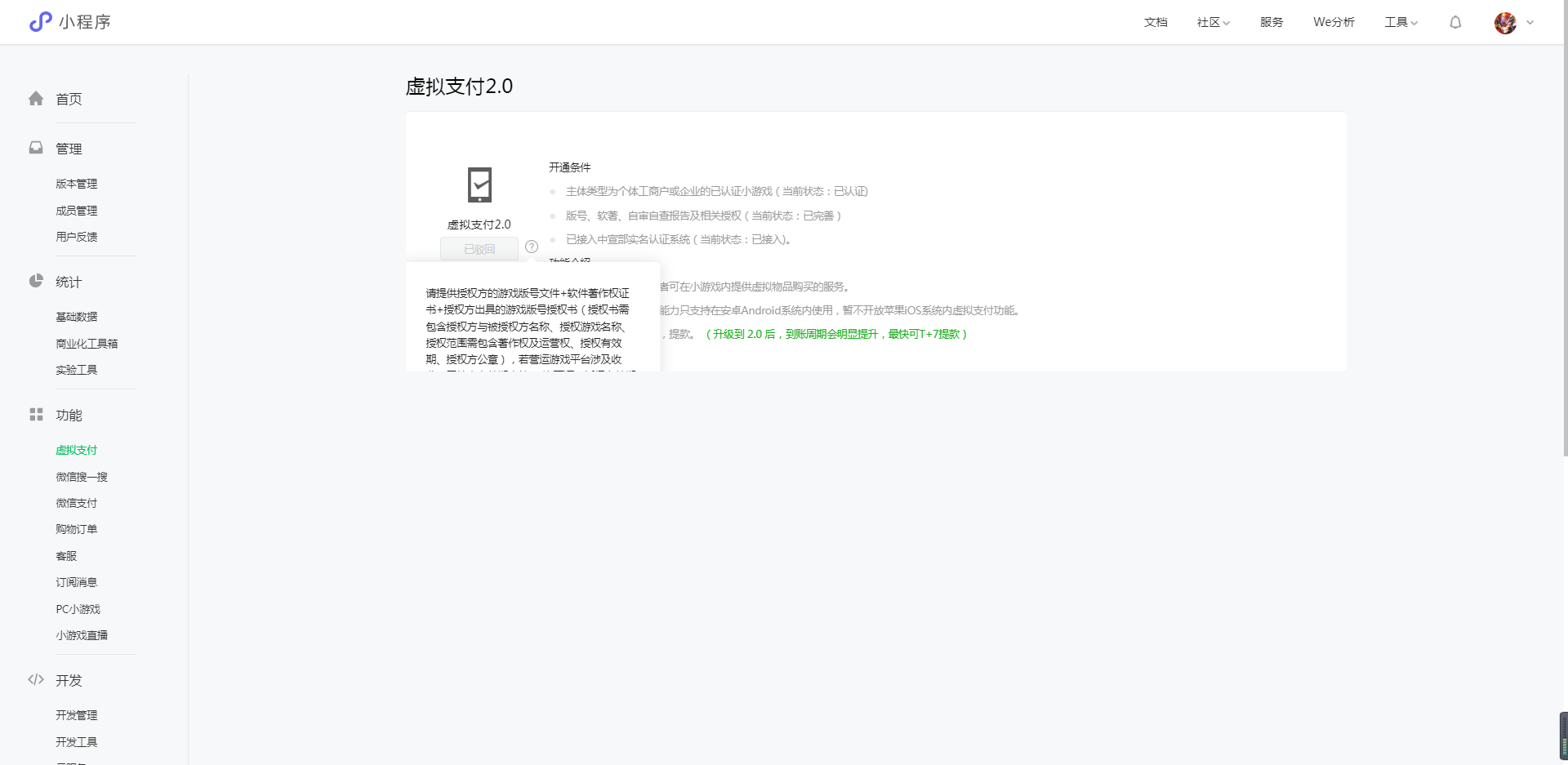
Task: Click the 已接入中宣部实名认证系统 condition line
Action: (679, 239)
